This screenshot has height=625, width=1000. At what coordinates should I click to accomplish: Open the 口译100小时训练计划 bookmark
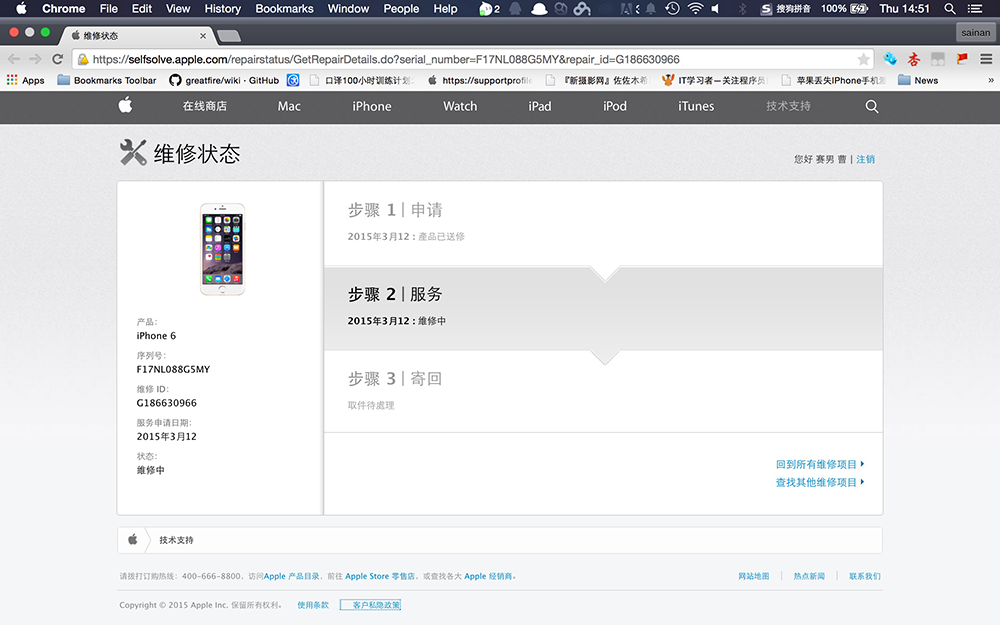coord(362,80)
